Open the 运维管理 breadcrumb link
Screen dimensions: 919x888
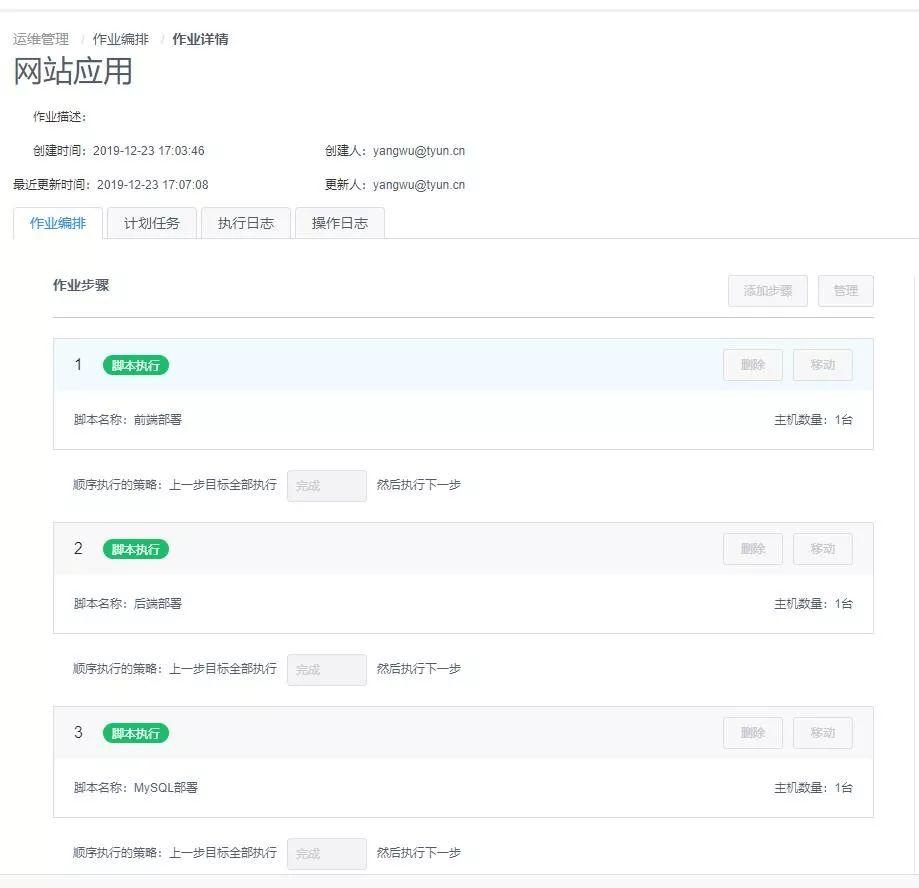click(x=41, y=39)
